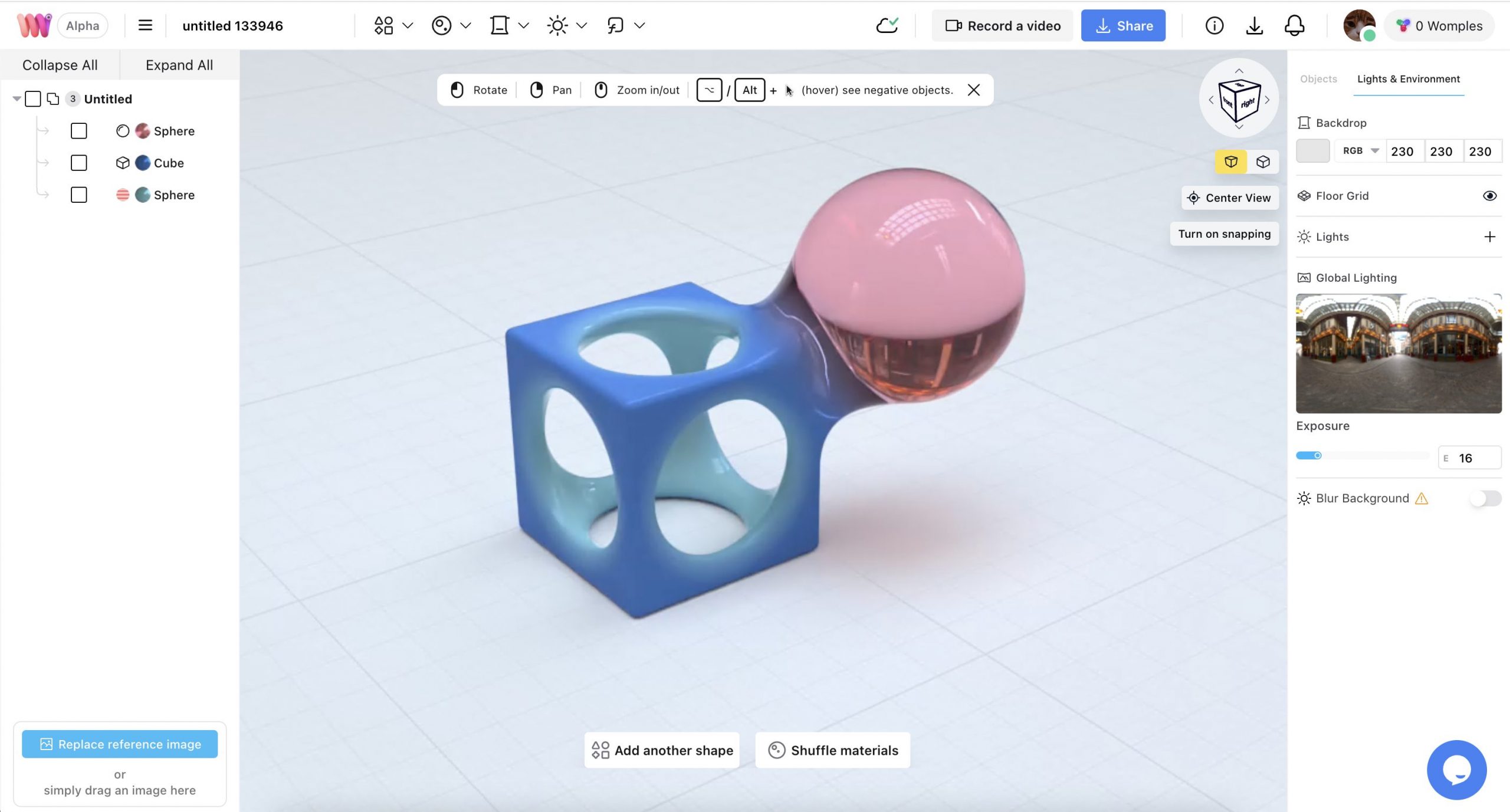Click the backdrop blue value field

click(x=1482, y=151)
